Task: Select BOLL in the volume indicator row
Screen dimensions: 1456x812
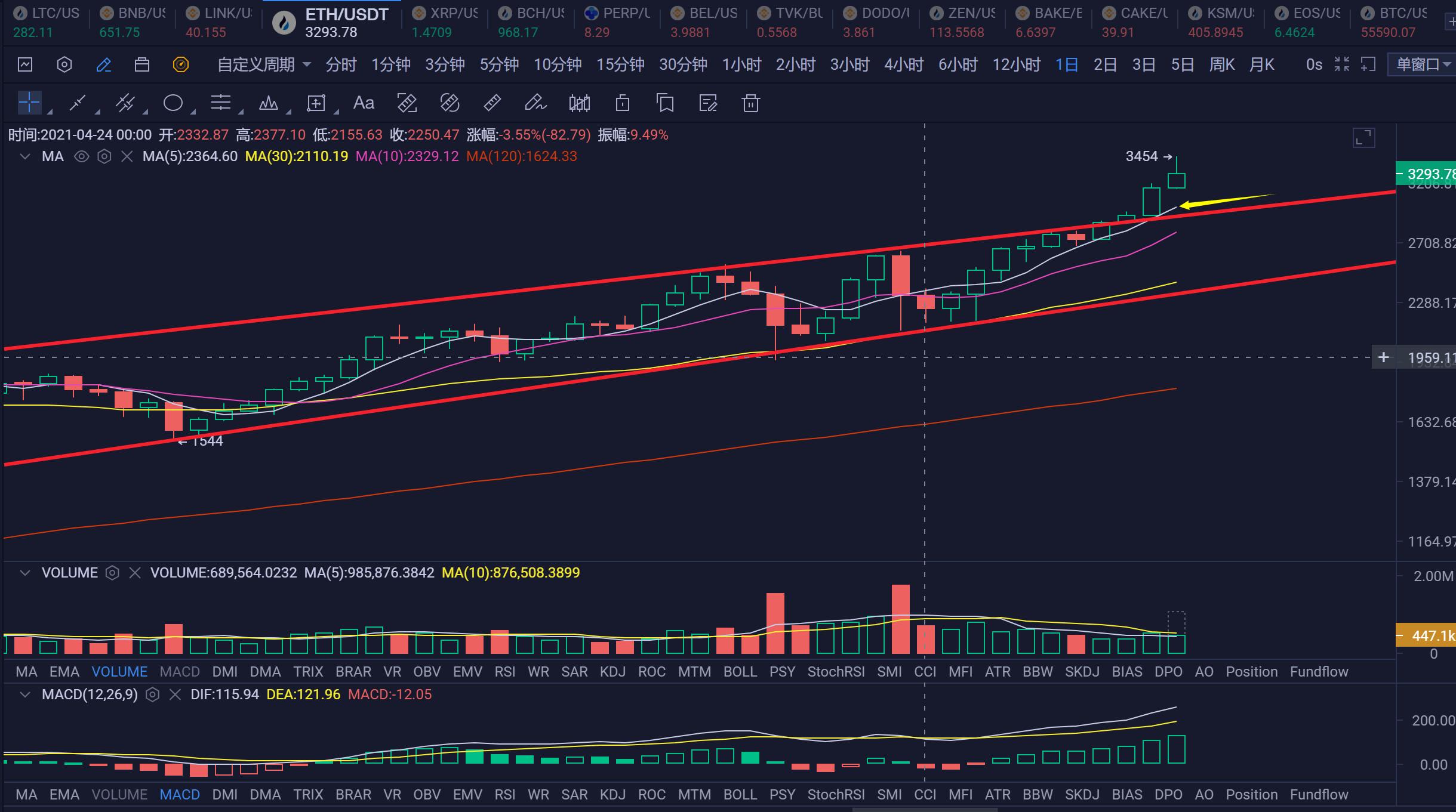Action: [740, 672]
